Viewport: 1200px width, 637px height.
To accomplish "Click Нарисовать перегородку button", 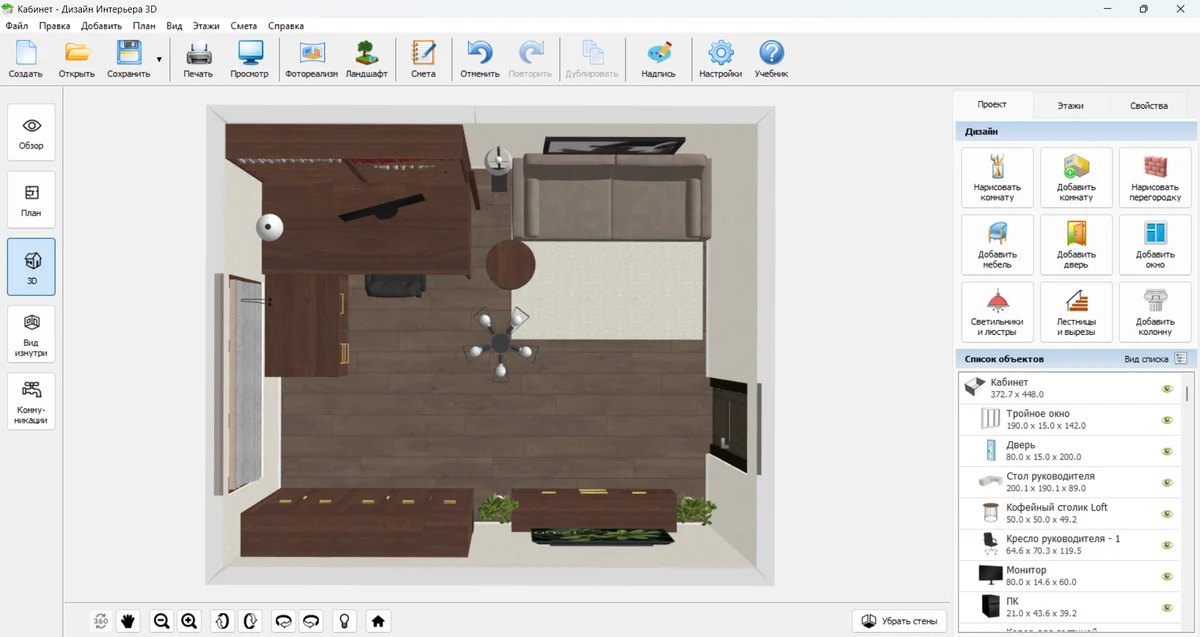I will coord(1155,178).
